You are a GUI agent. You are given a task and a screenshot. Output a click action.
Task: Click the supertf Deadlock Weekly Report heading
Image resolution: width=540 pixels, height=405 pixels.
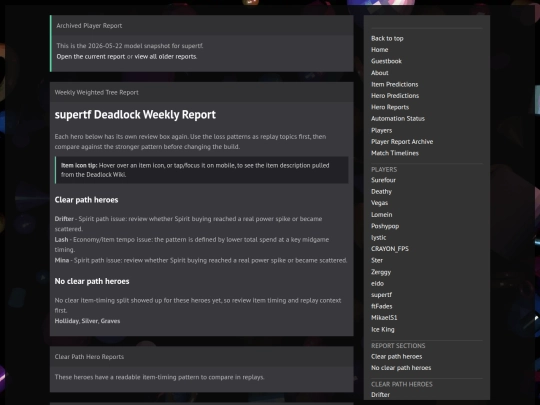pyautogui.click(x=135, y=115)
